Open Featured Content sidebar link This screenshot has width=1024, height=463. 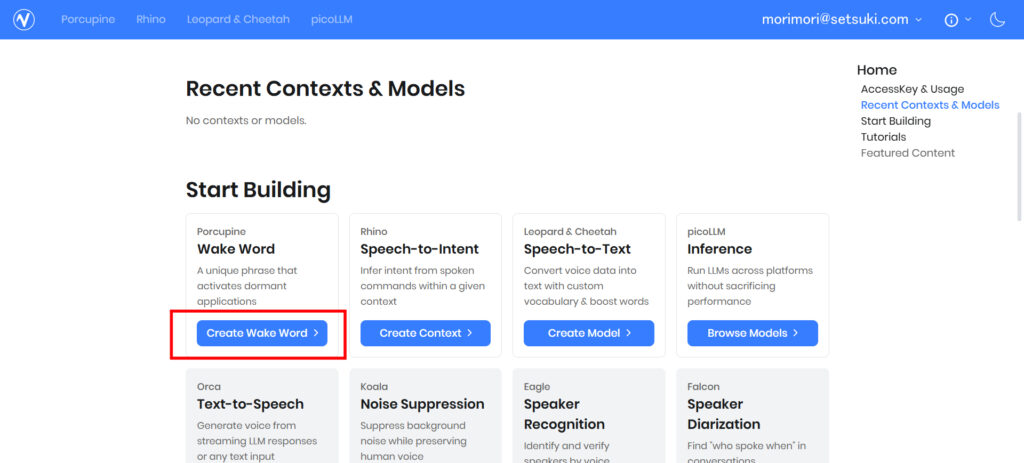[908, 153]
